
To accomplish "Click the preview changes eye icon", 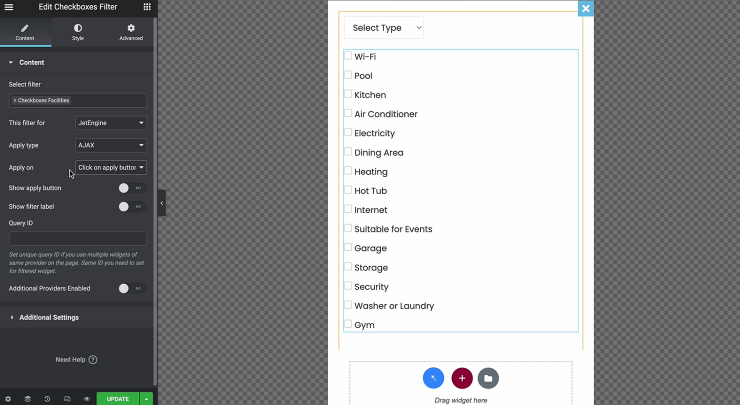I will (x=86, y=399).
